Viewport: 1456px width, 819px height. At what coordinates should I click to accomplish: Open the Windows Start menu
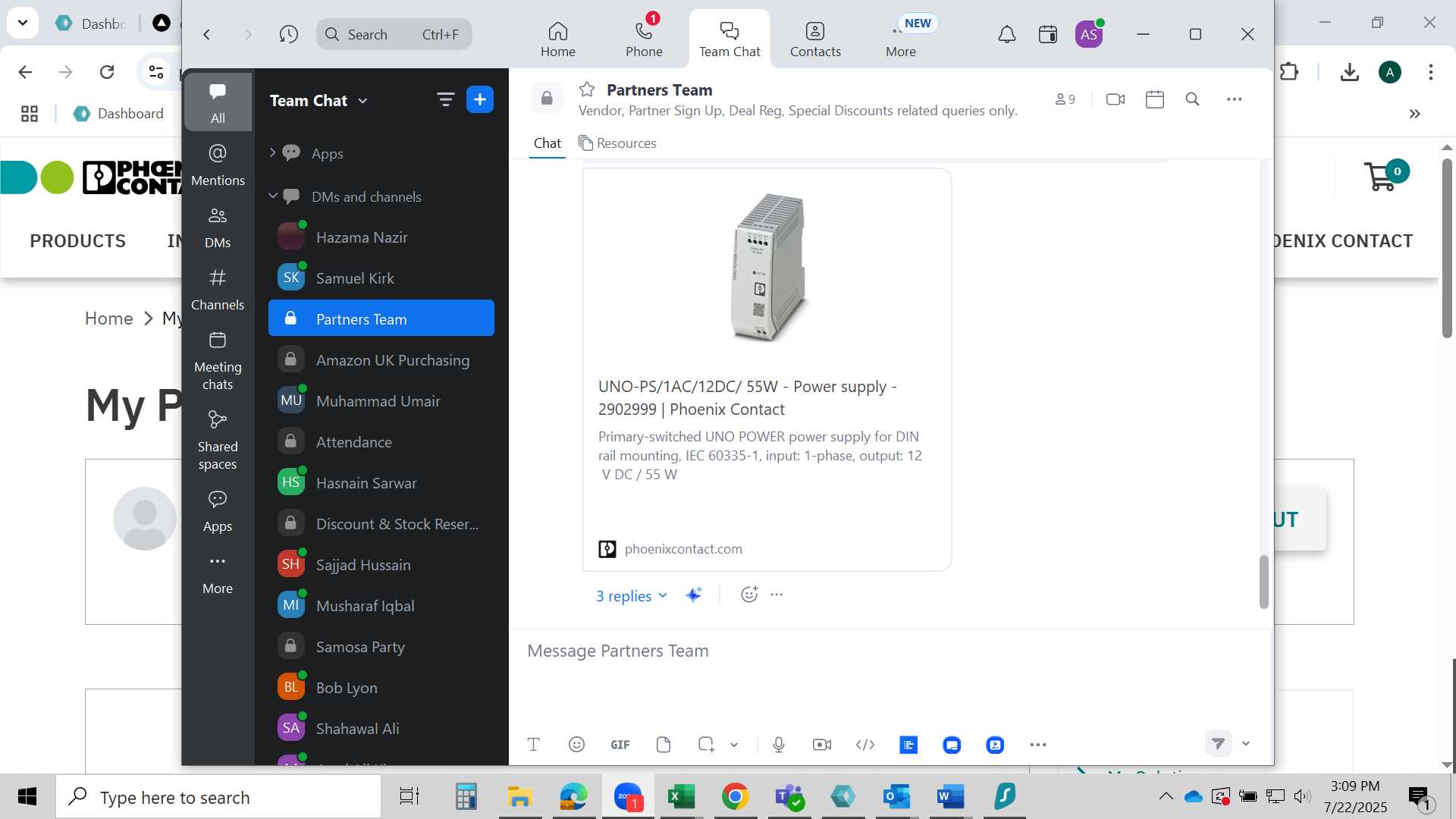(27, 796)
